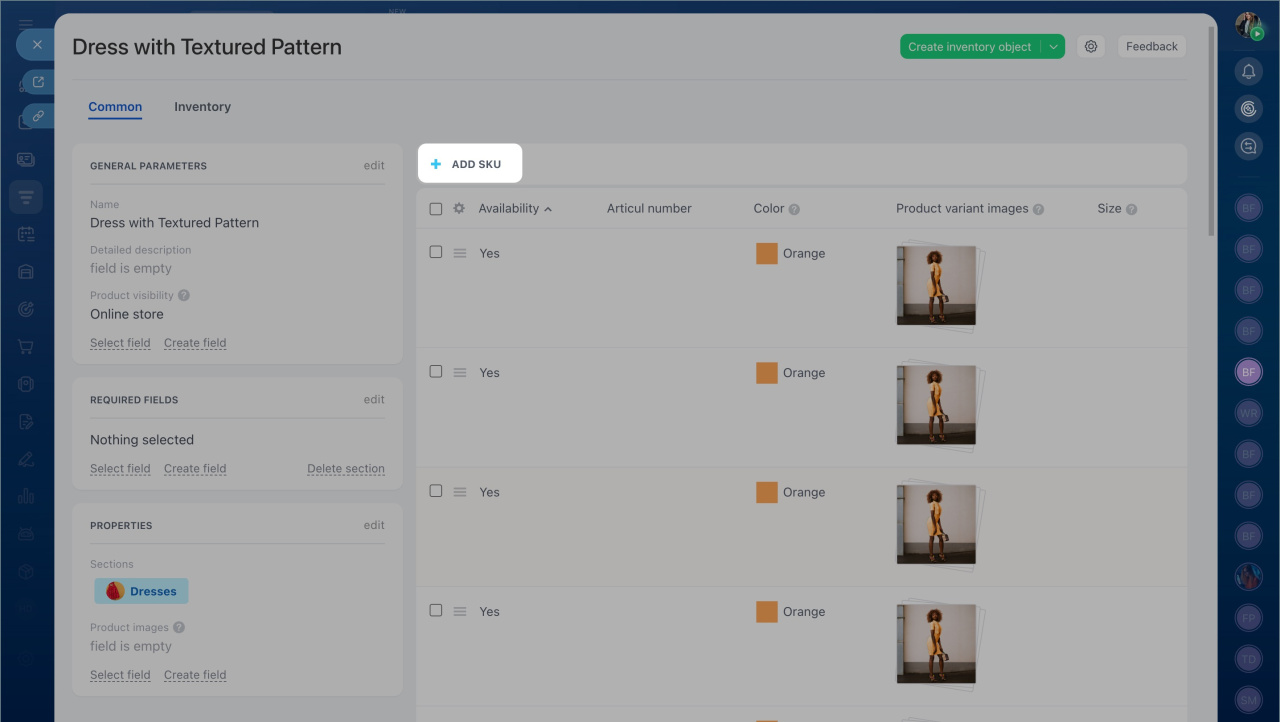This screenshot has width=1280, height=722.
Task: Open settings gear next to Feedback
Action: click(1091, 47)
